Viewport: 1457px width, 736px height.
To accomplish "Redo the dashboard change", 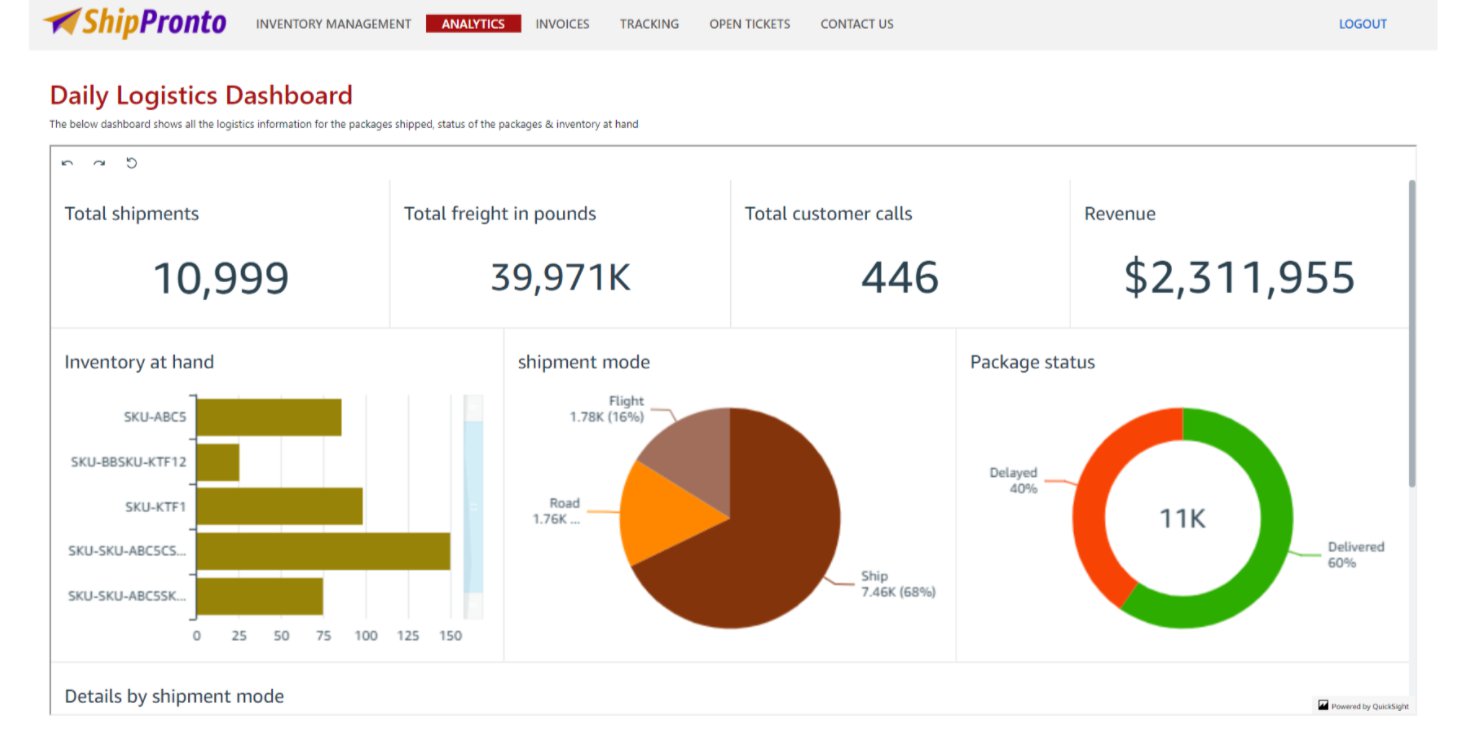I will pyautogui.click(x=99, y=163).
